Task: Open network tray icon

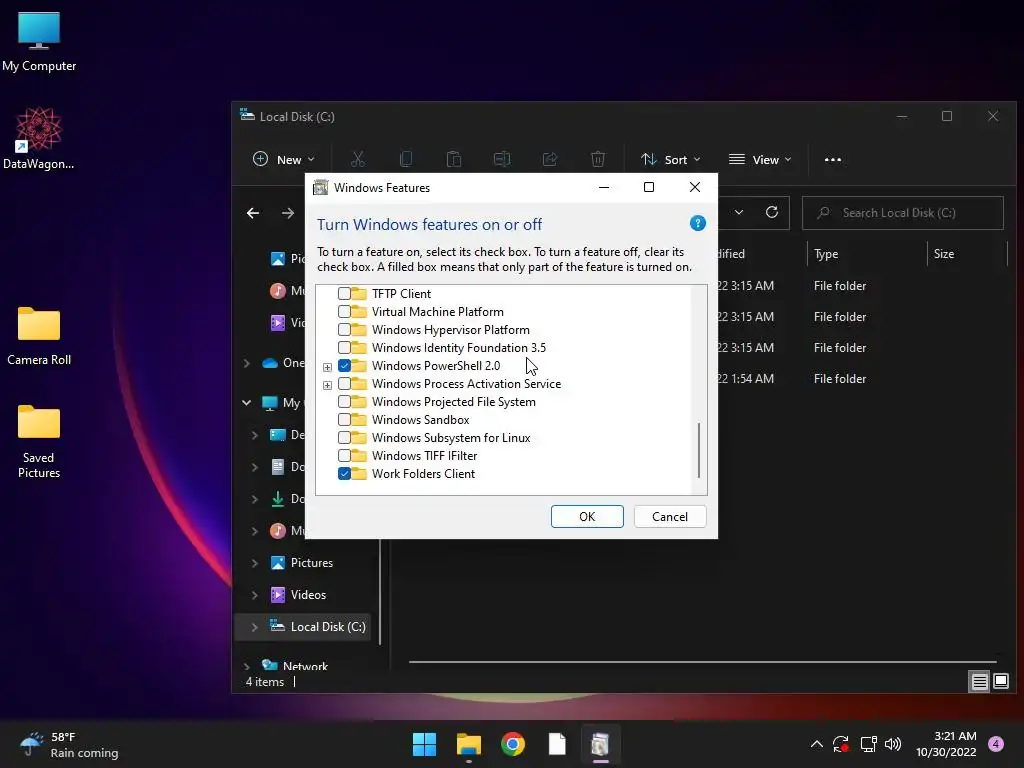Action: [868, 744]
